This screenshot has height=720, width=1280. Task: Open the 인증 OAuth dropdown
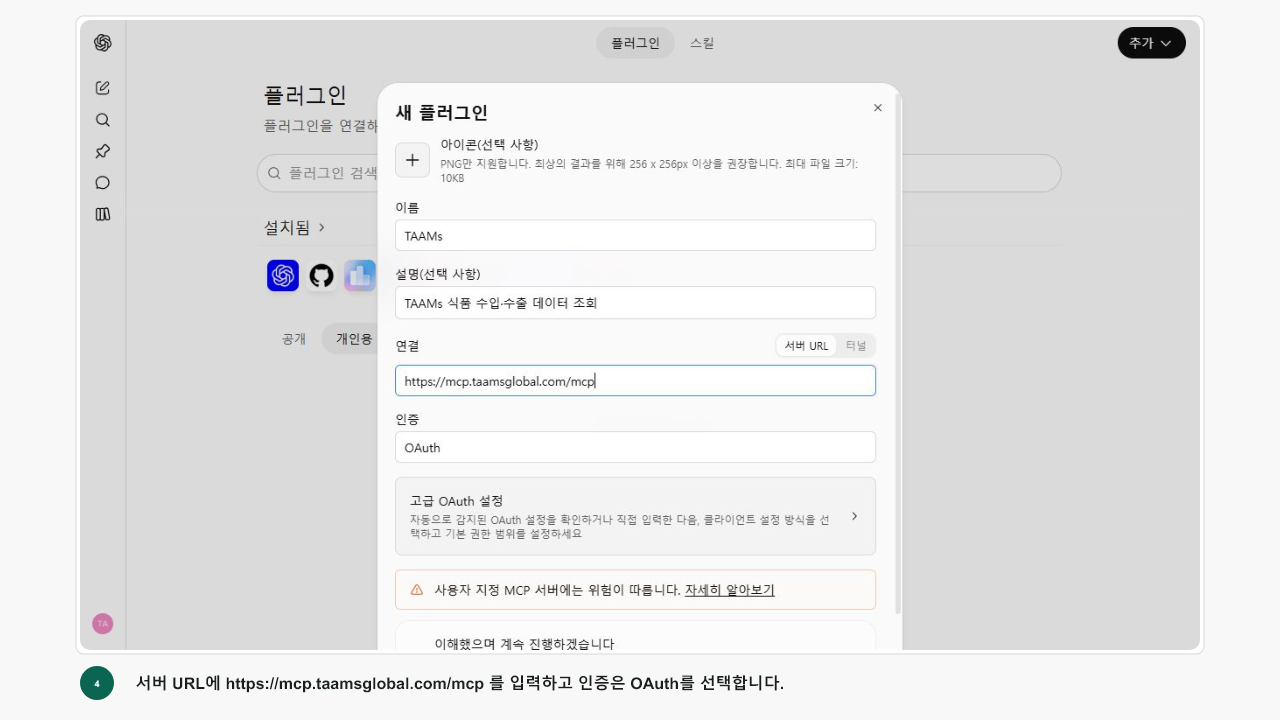point(636,447)
